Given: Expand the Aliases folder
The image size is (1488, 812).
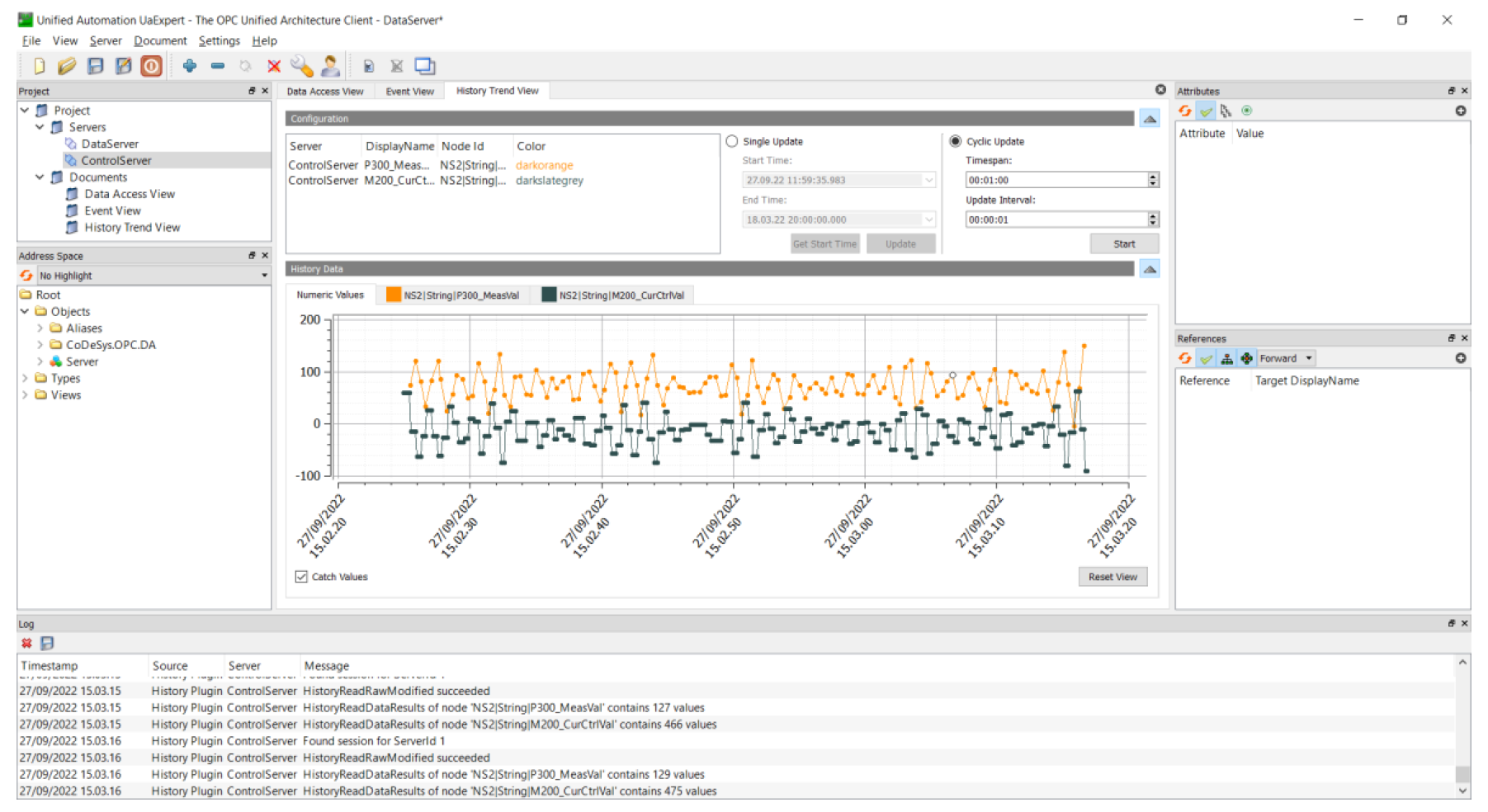Looking at the screenshot, I should tap(40, 328).
